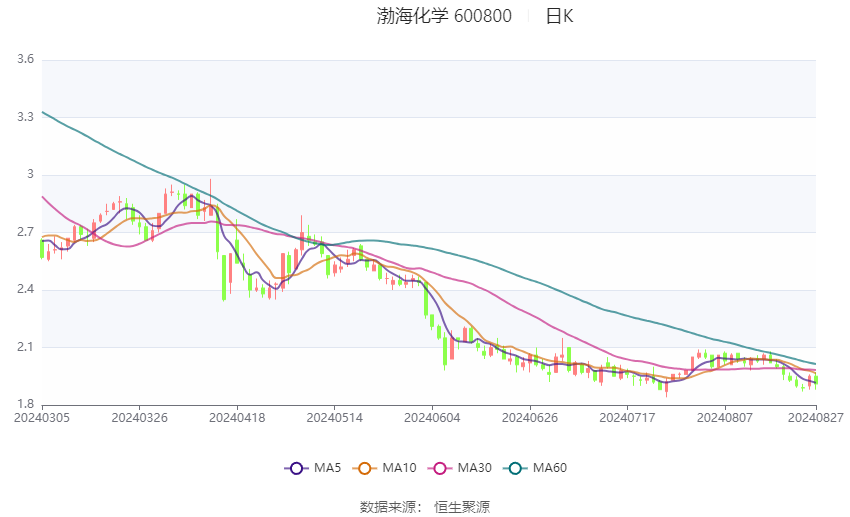This screenshot has height=517, width=850.
Task: Toggle the MA10 legend series
Action: [384, 468]
